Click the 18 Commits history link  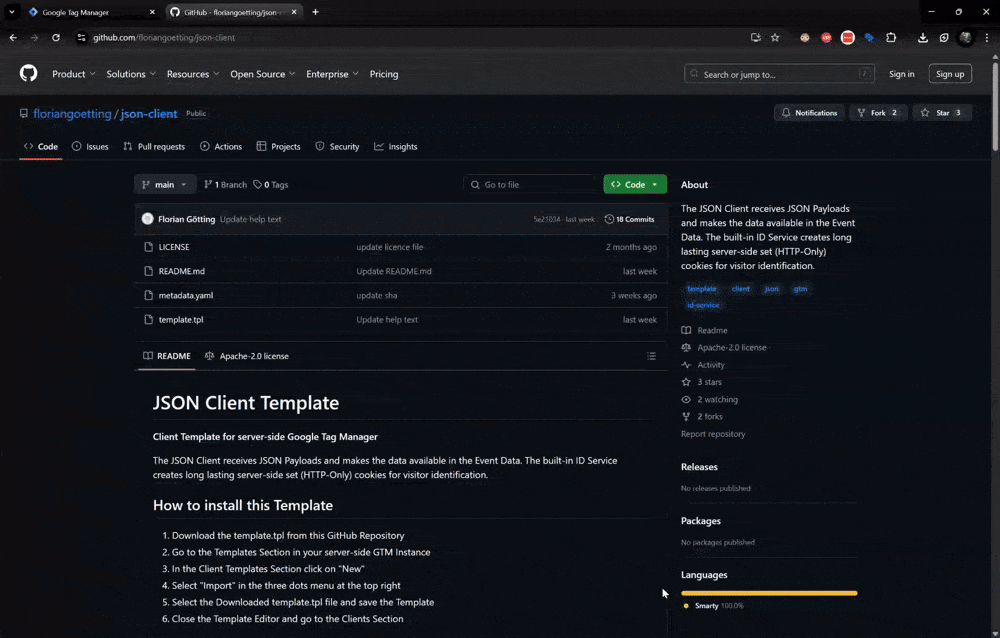(629, 219)
